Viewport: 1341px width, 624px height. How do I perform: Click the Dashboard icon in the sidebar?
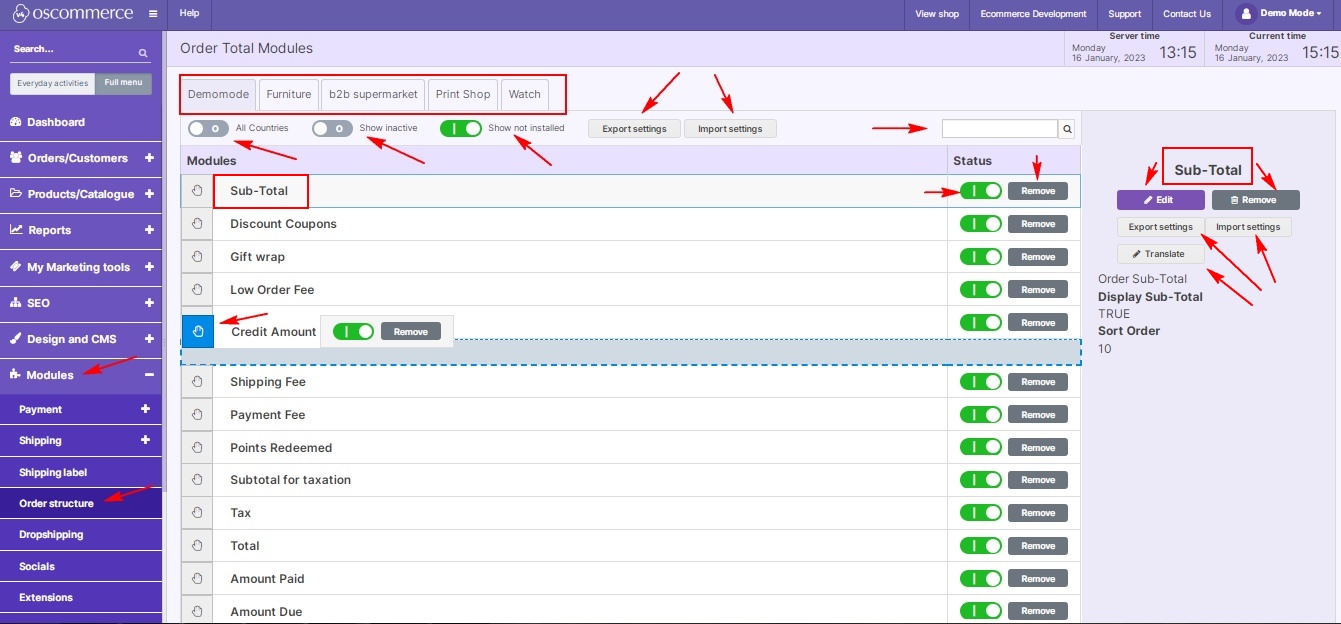coord(14,122)
